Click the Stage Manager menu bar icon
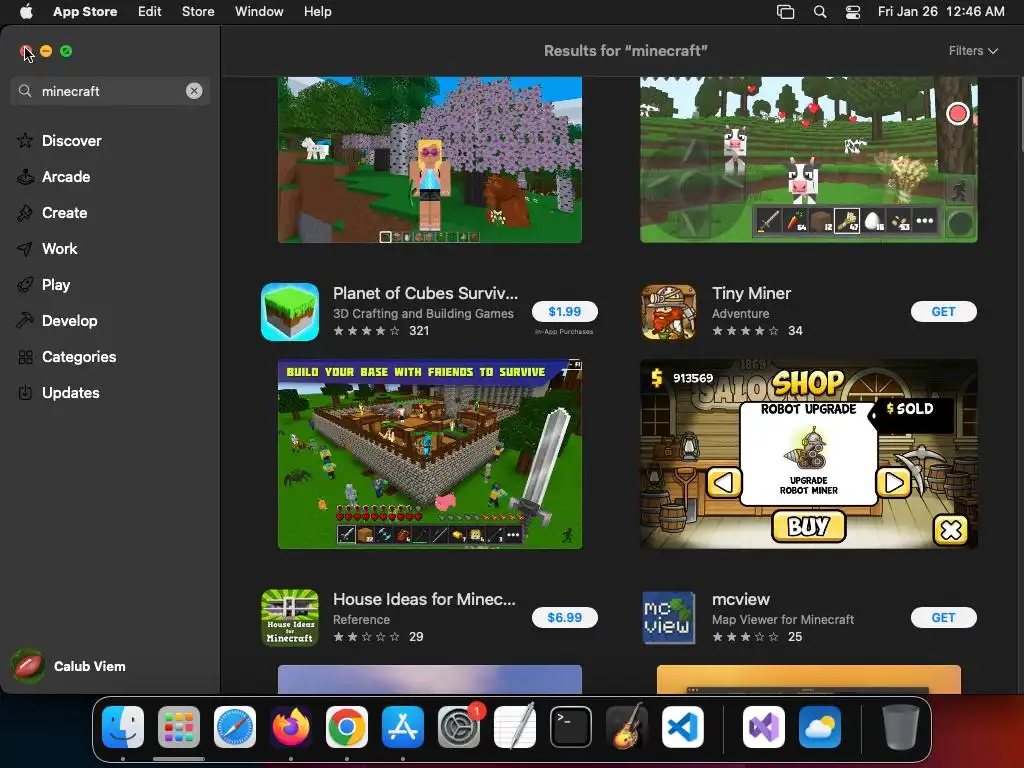The image size is (1024, 768). pyautogui.click(x=786, y=11)
